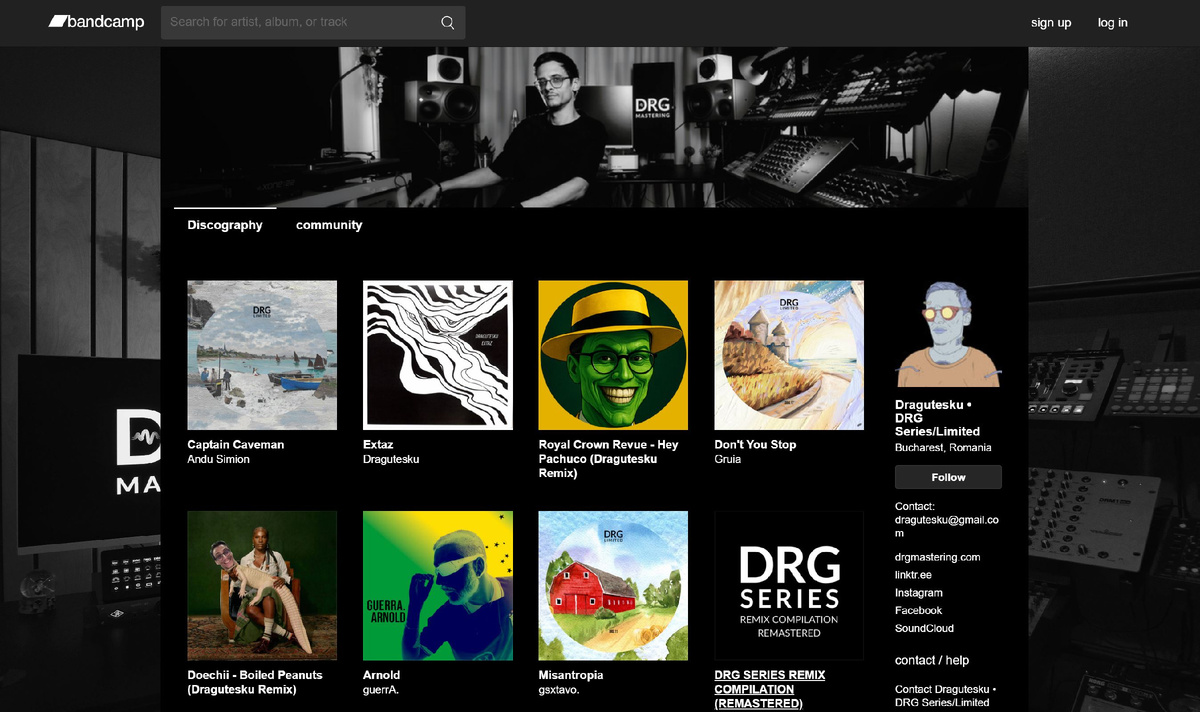1200x712 pixels.
Task: Open the DRG Series Remix Compilation cover
Action: click(789, 586)
